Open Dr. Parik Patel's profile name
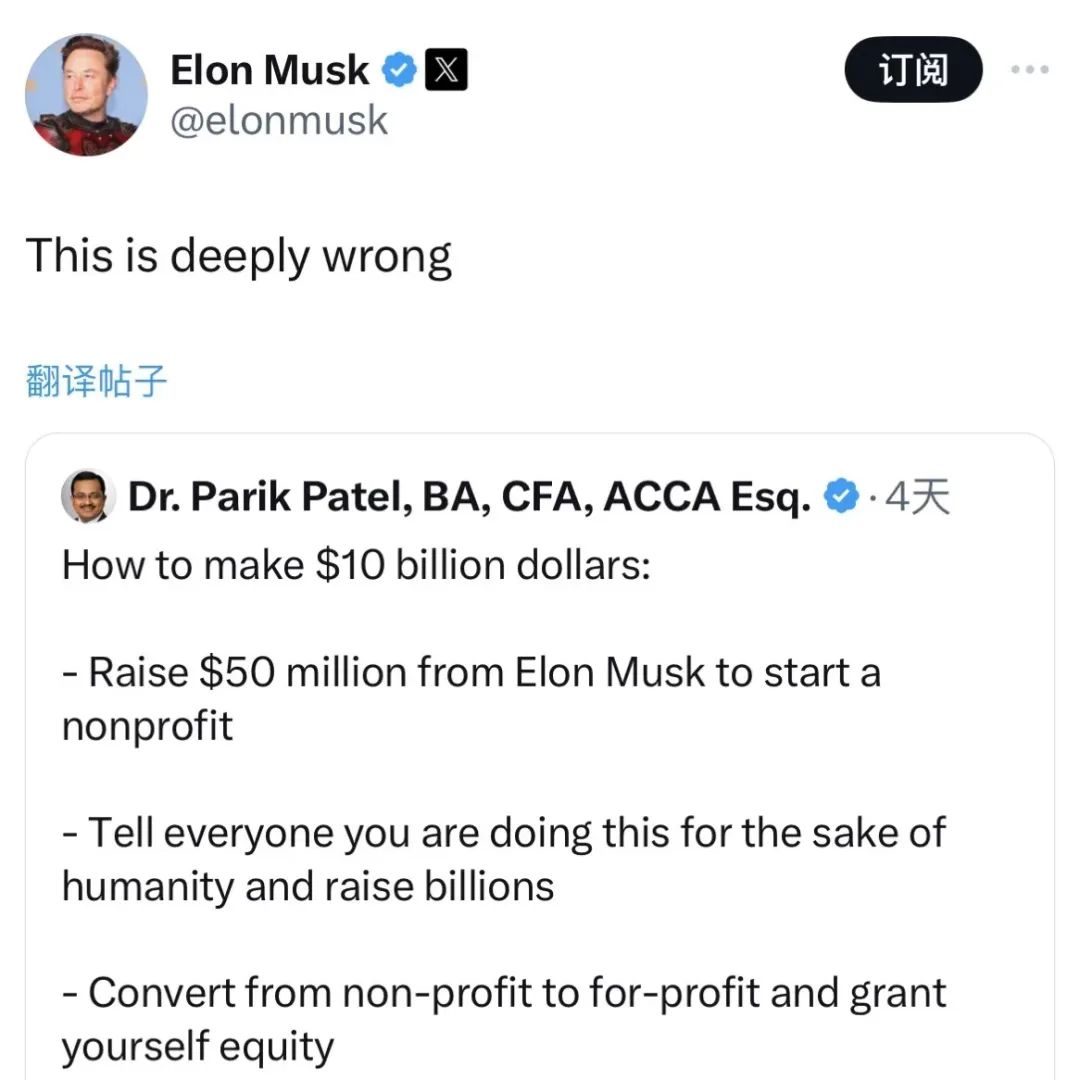Screen dimensions: 1080x1080 (468, 497)
